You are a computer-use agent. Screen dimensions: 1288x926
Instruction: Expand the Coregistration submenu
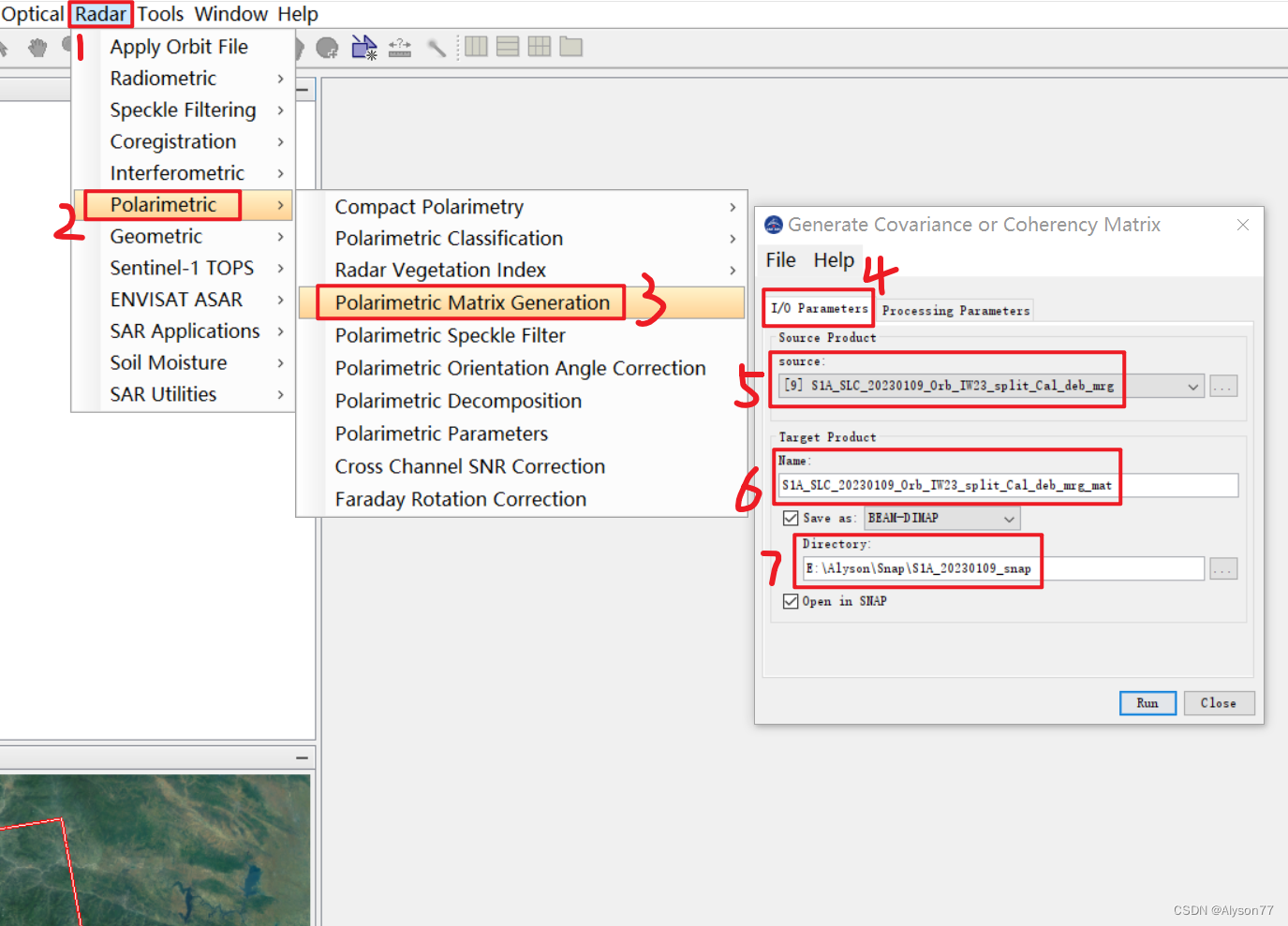coord(183,142)
